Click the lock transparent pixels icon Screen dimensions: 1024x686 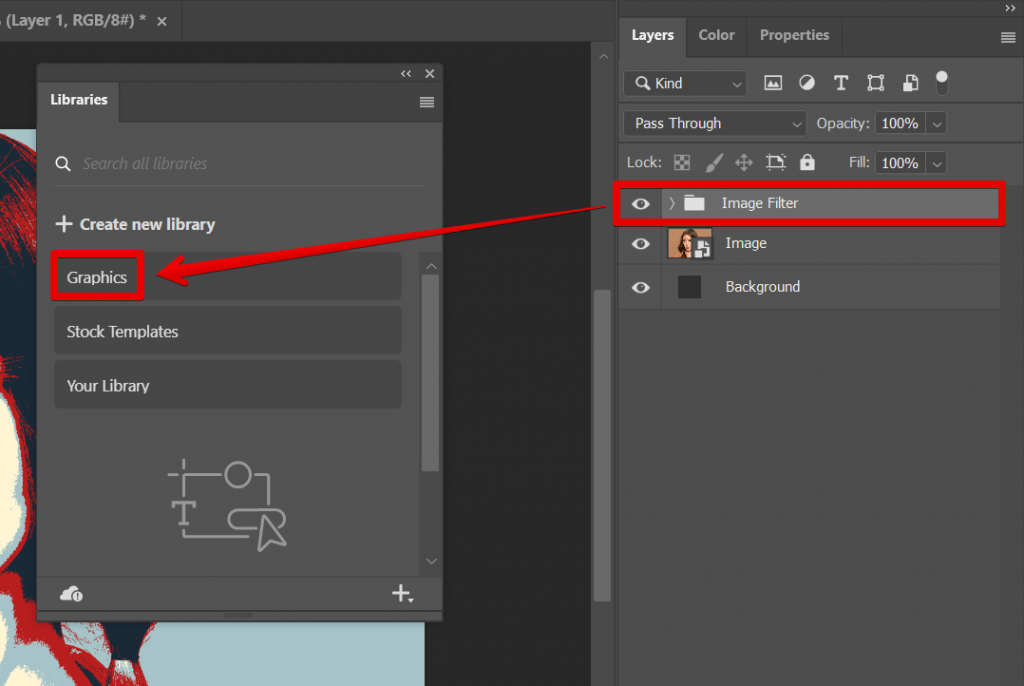pos(682,163)
